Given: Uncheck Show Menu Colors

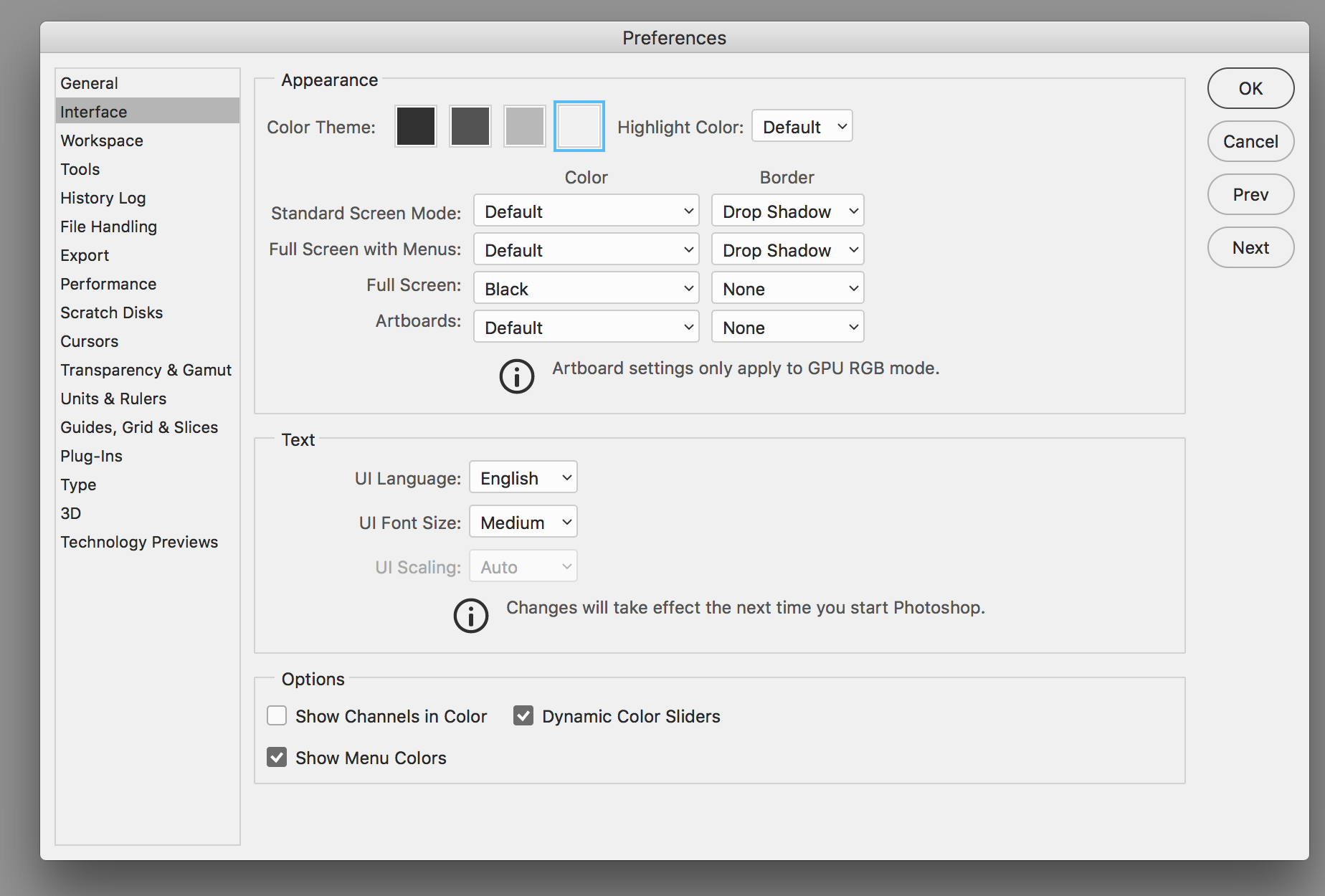Looking at the screenshot, I should coord(276,757).
